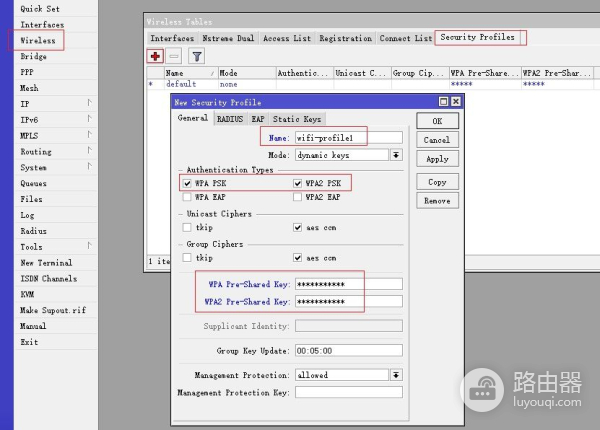Image resolution: width=600 pixels, height=430 pixels.
Task: Click the minus remove toolbar icon
Action: 175,57
